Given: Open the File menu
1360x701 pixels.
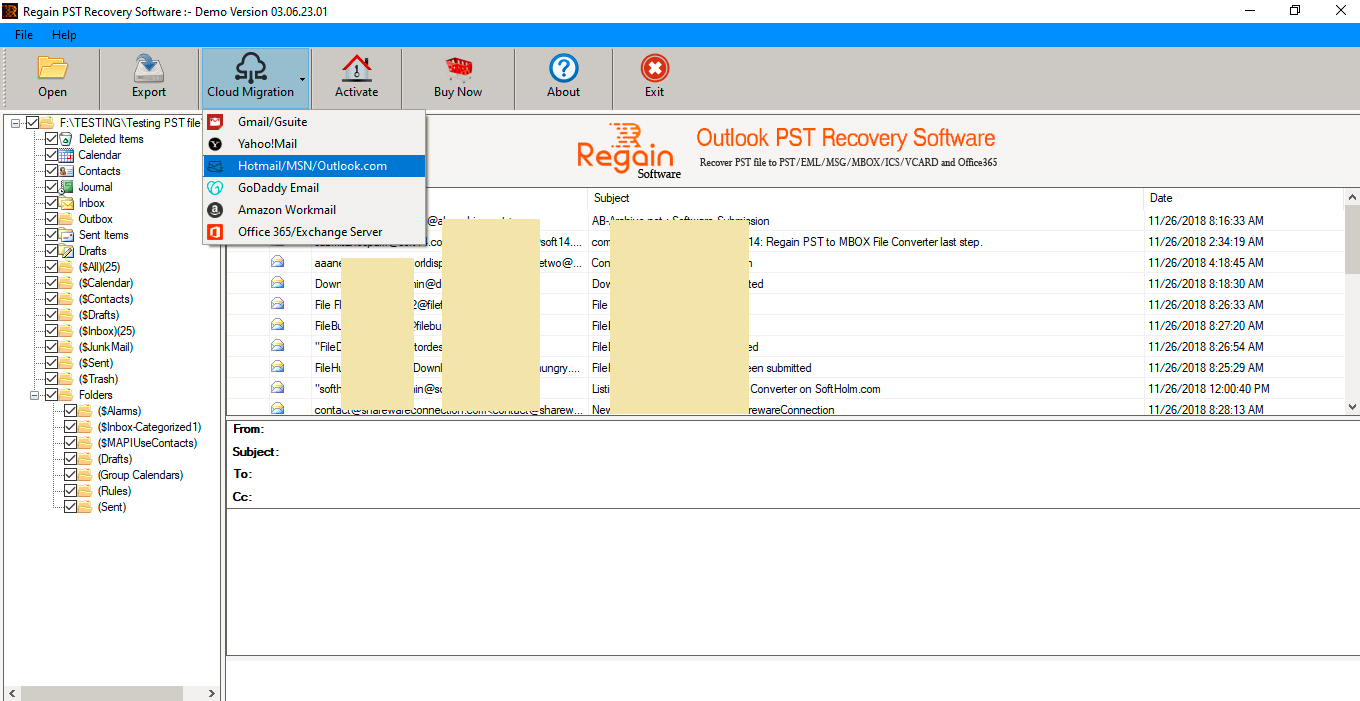Looking at the screenshot, I should (x=24, y=35).
